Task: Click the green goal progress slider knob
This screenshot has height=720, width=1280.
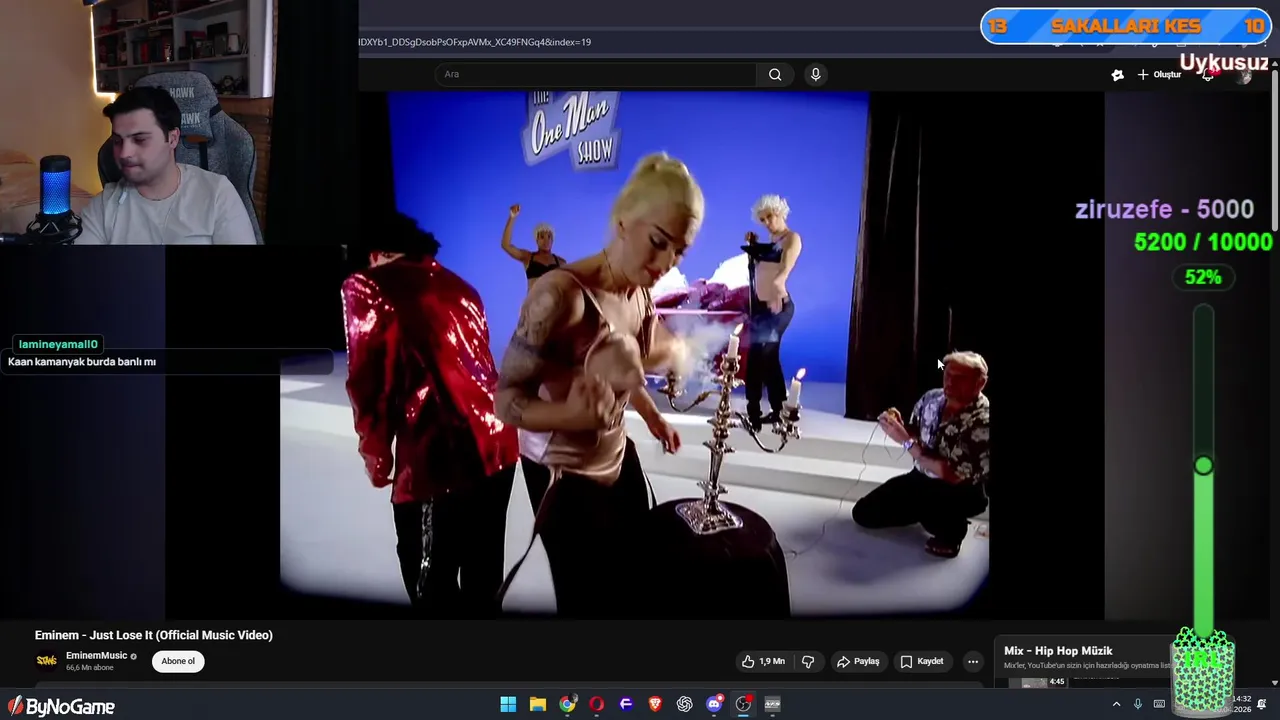Action: (1203, 466)
